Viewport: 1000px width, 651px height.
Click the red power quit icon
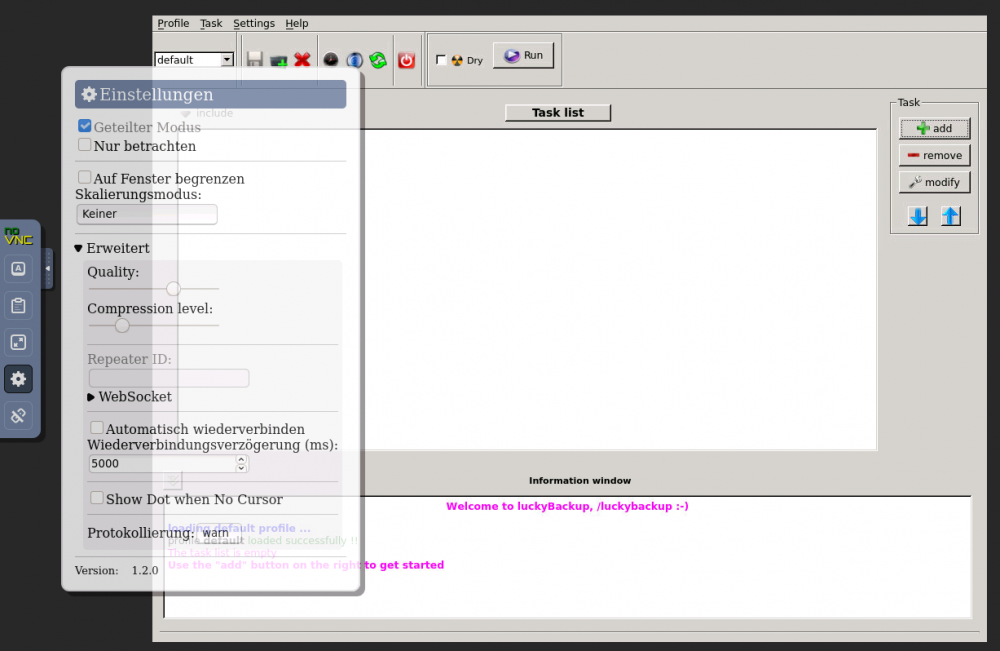(406, 60)
